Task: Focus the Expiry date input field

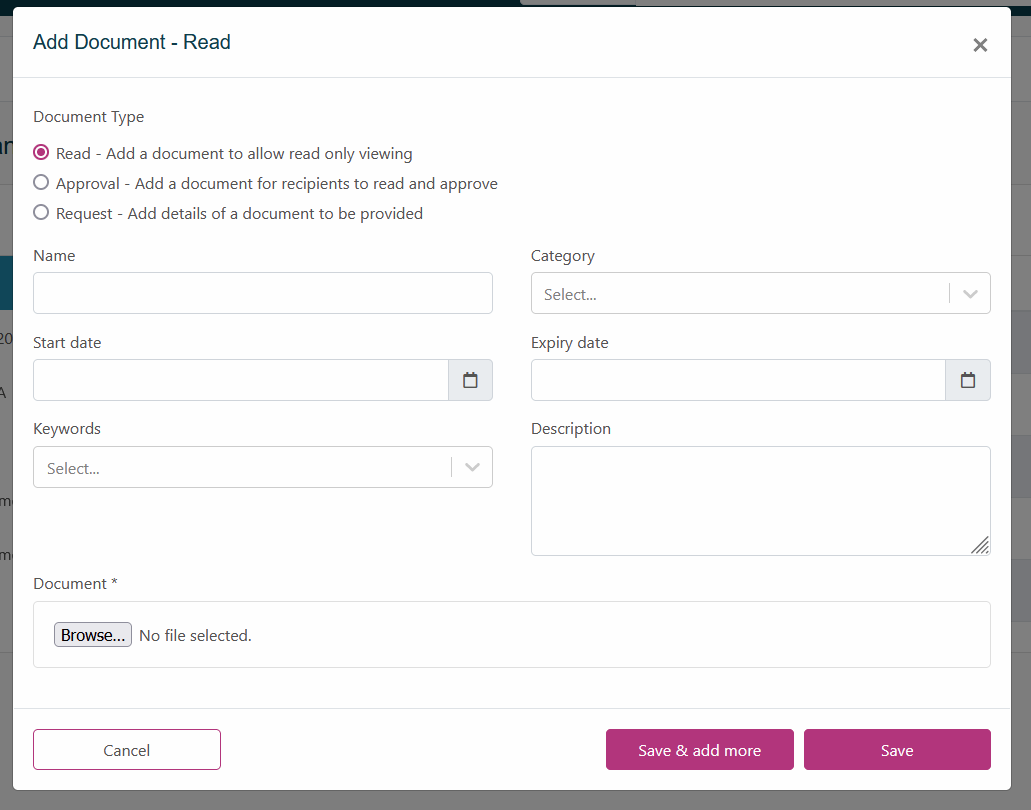Action: 738,380
